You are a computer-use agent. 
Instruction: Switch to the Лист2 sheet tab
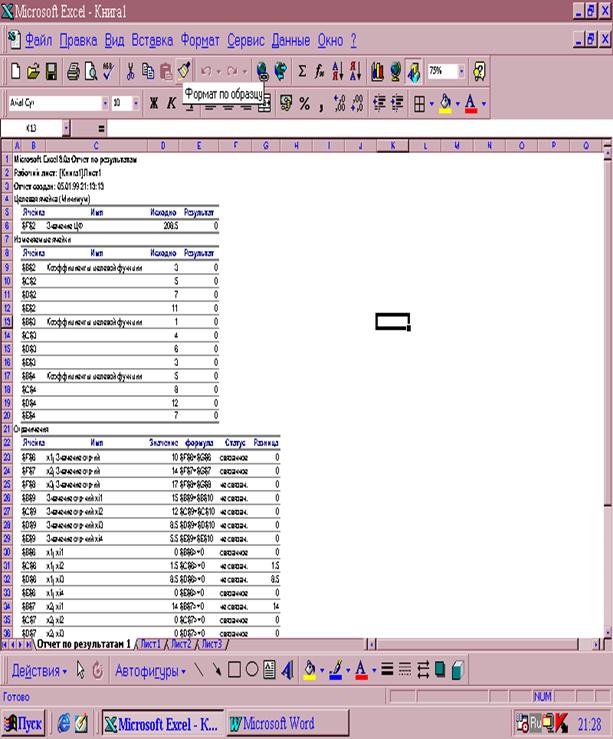coord(181,644)
